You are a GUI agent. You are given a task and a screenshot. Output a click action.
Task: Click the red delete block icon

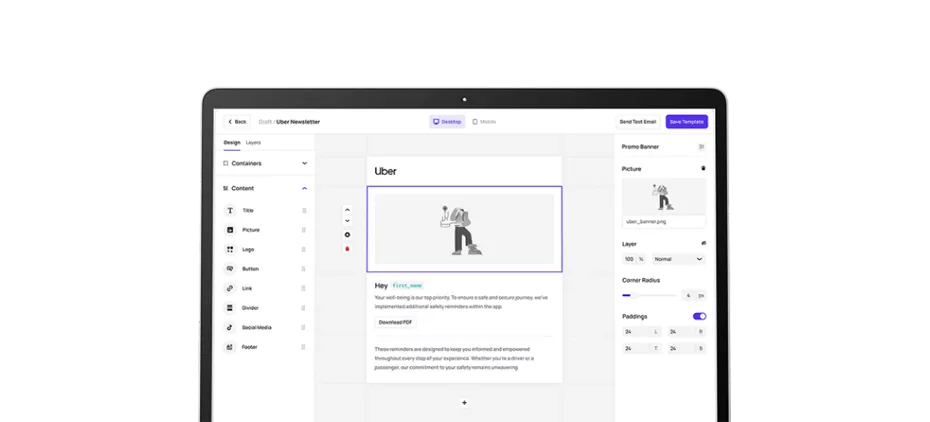pos(347,248)
